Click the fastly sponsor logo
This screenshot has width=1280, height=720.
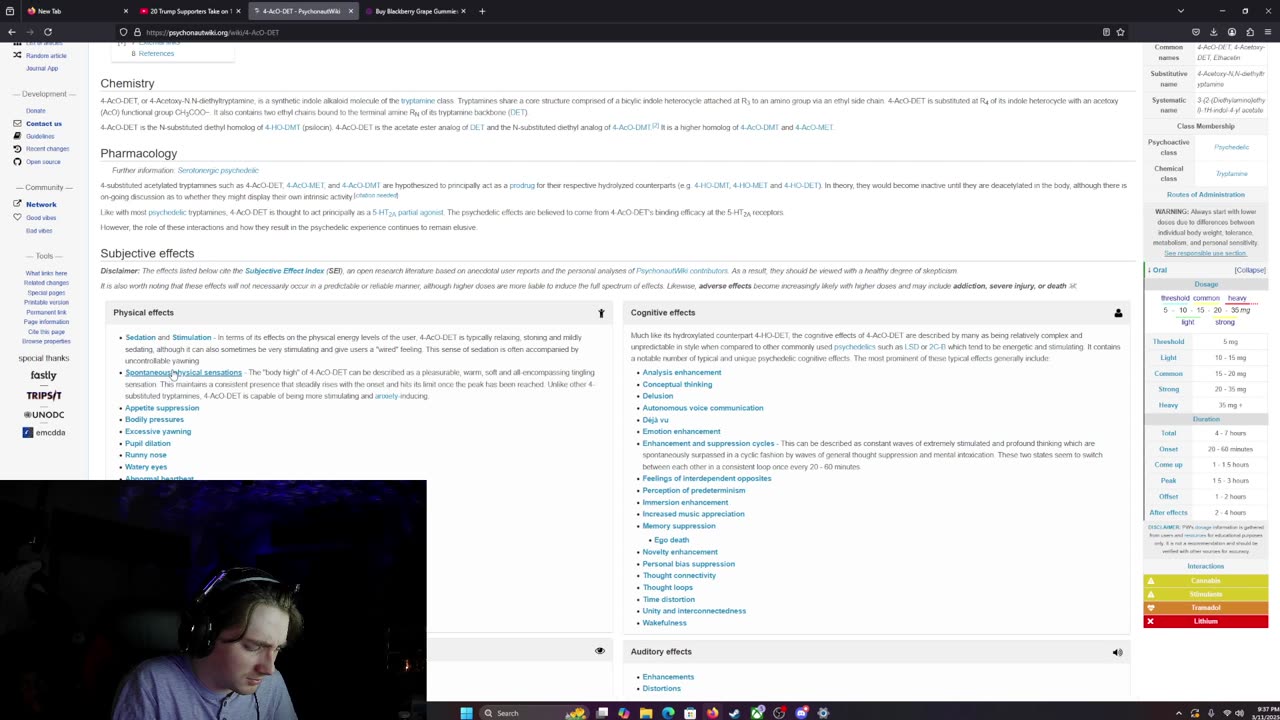(x=43, y=376)
